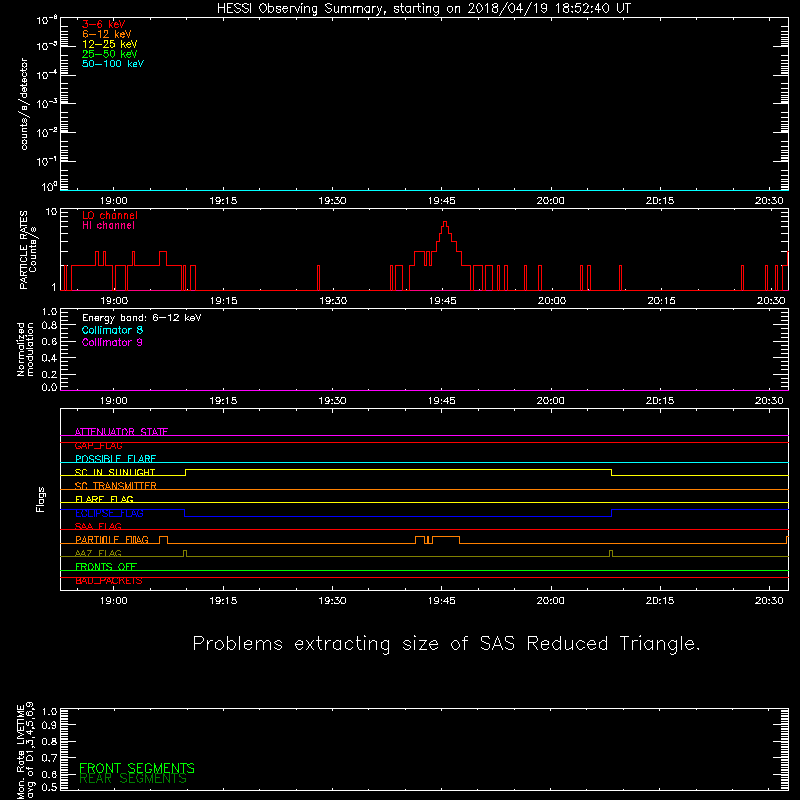
Task: Click the FRONT SEGMENTS legend label
Action: click(137, 768)
